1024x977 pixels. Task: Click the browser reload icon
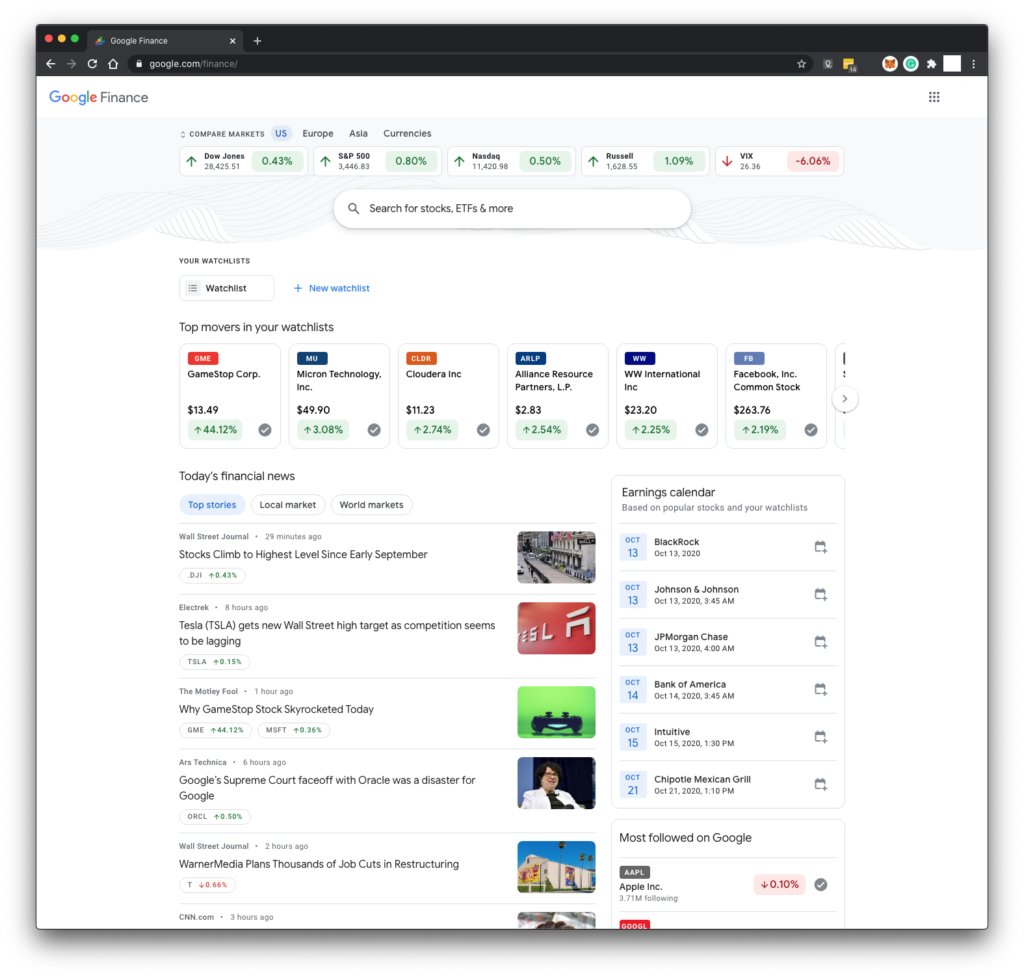click(92, 64)
